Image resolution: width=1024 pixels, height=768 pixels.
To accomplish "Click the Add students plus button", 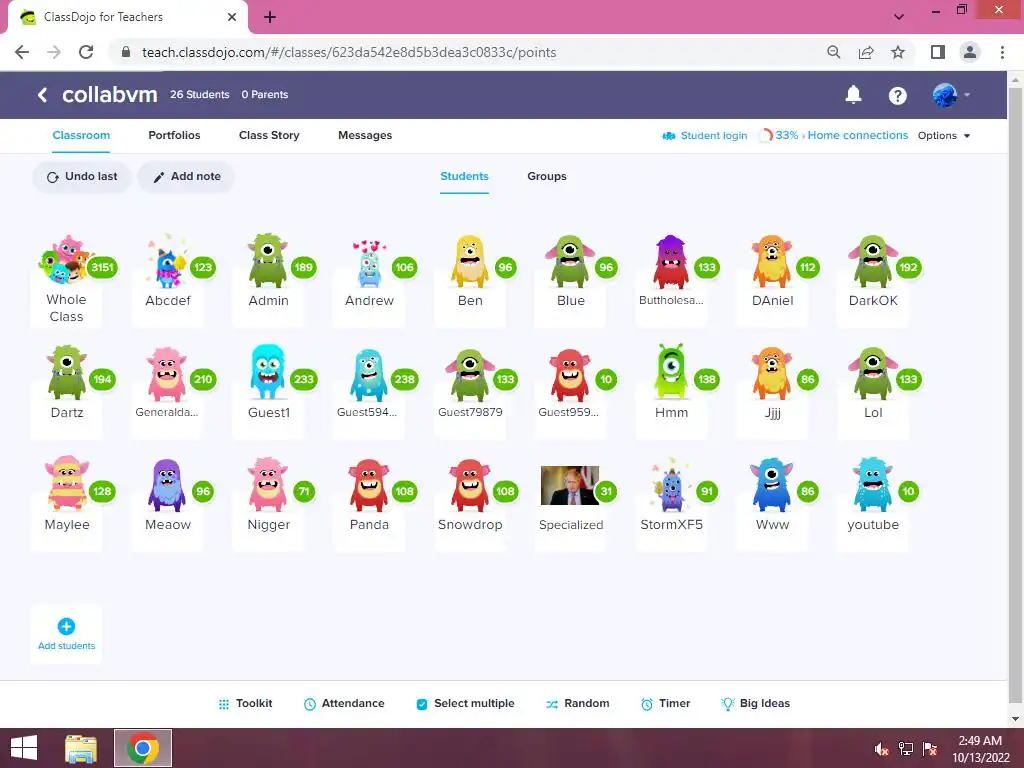I will pyautogui.click(x=66, y=626).
